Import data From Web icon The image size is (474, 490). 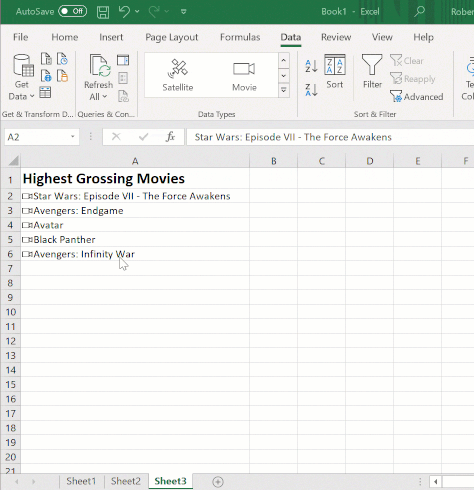[46, 76]
